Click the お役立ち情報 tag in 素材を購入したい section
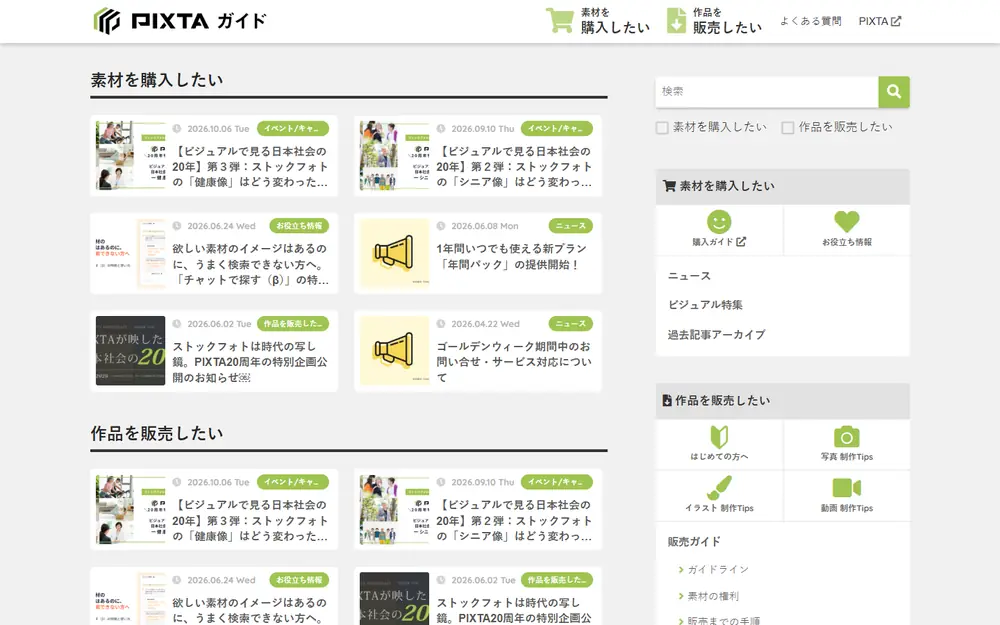The image size is (1000, 625). pyautogui.click(x=299, y=226)
